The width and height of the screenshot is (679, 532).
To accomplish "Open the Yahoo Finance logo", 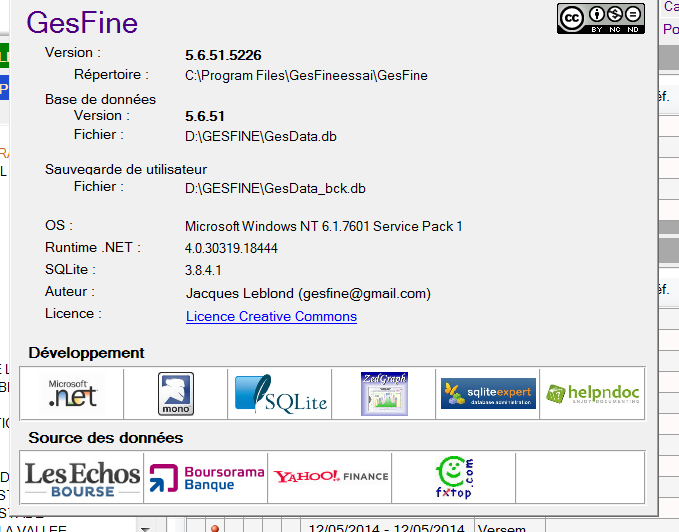I will 331,477.
